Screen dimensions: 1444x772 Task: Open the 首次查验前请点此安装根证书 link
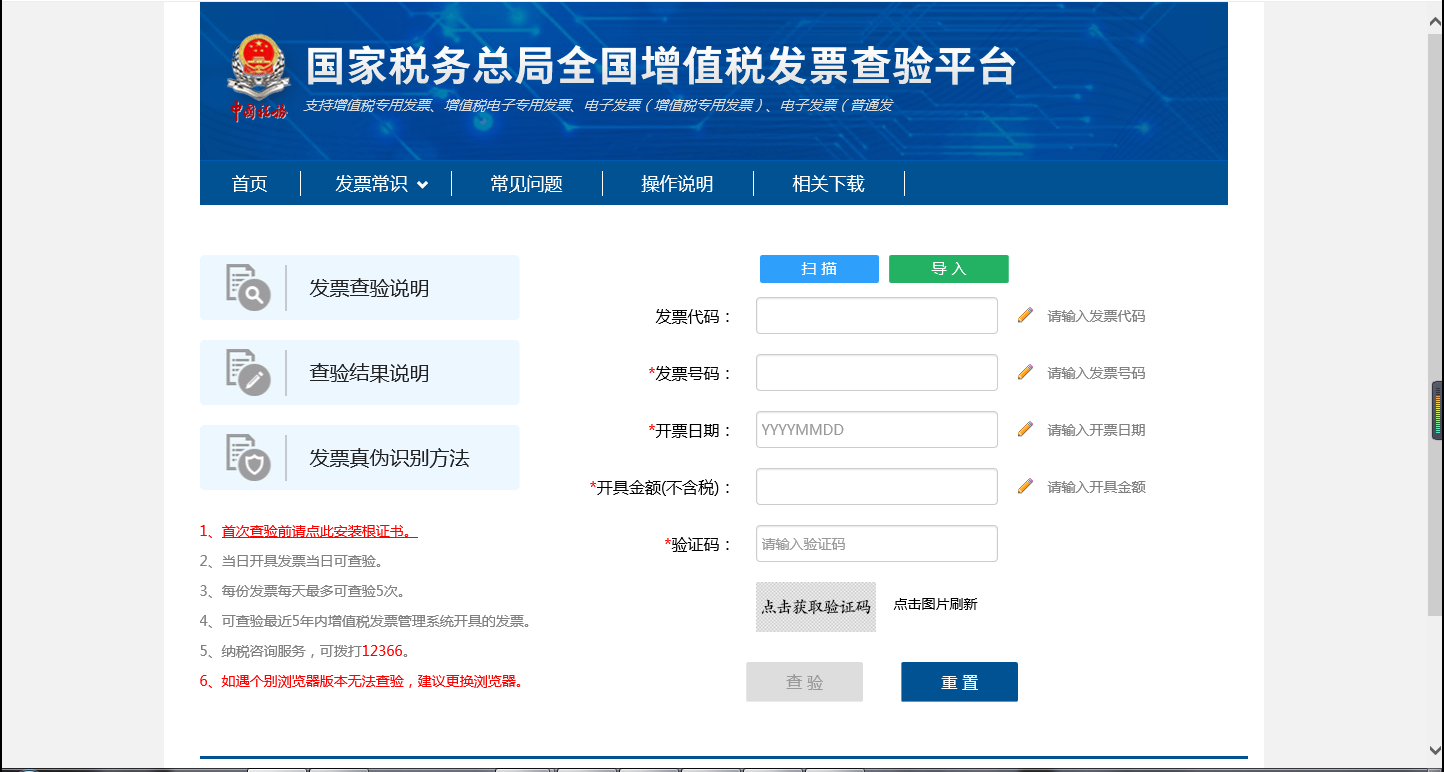[320, 531]
